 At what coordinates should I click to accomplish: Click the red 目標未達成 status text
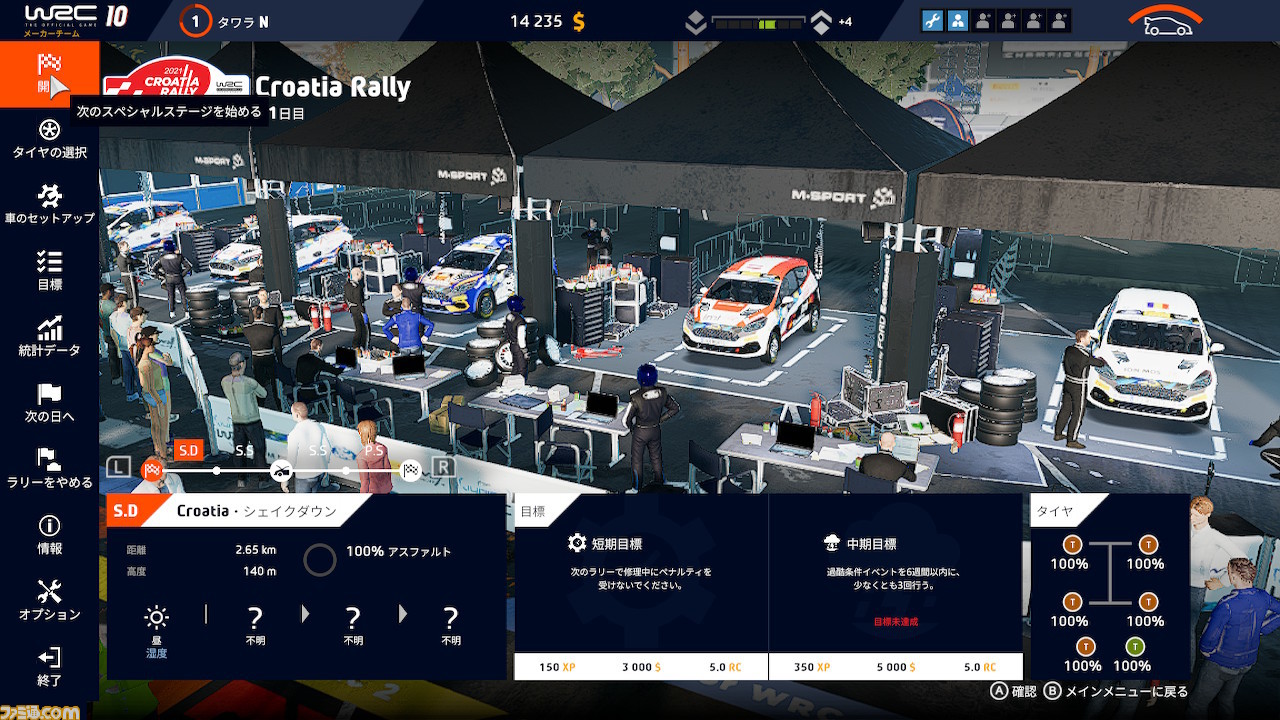click(895, 622)
